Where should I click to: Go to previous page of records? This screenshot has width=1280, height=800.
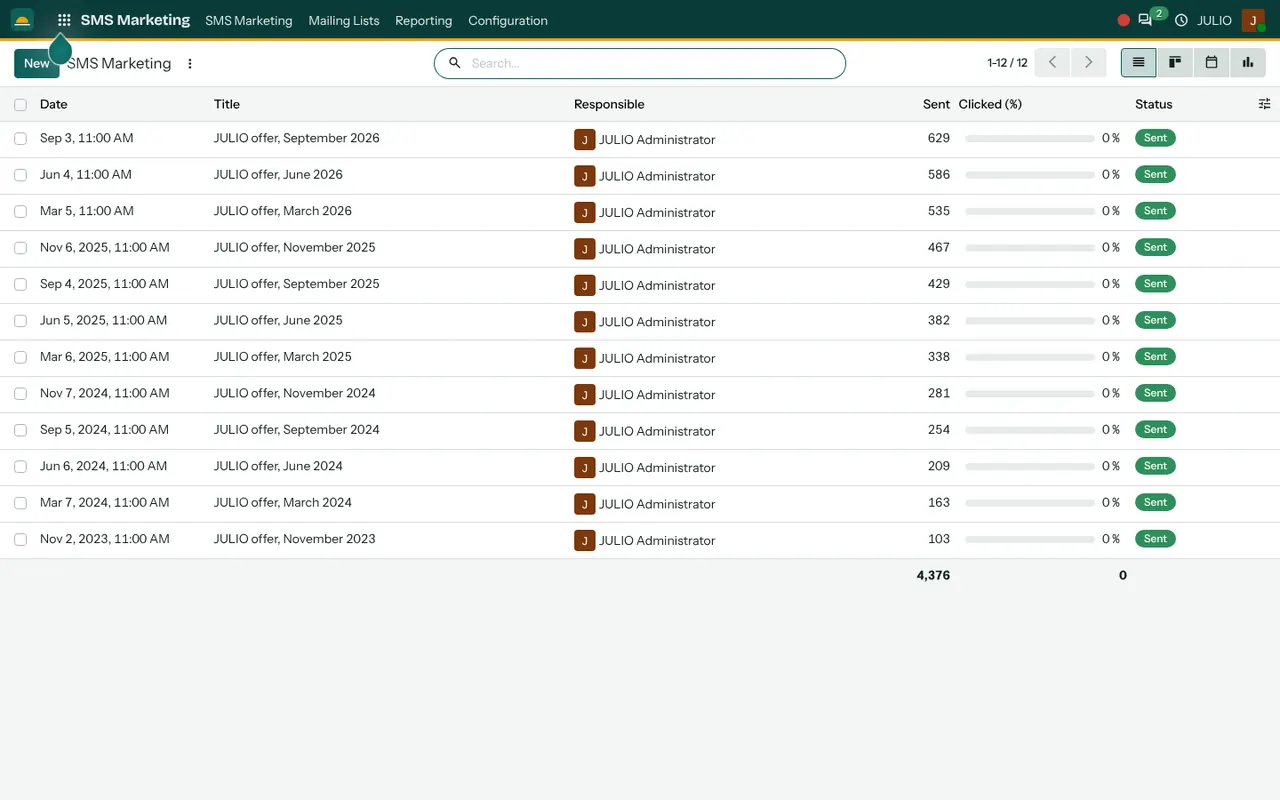click(1052, 62)
